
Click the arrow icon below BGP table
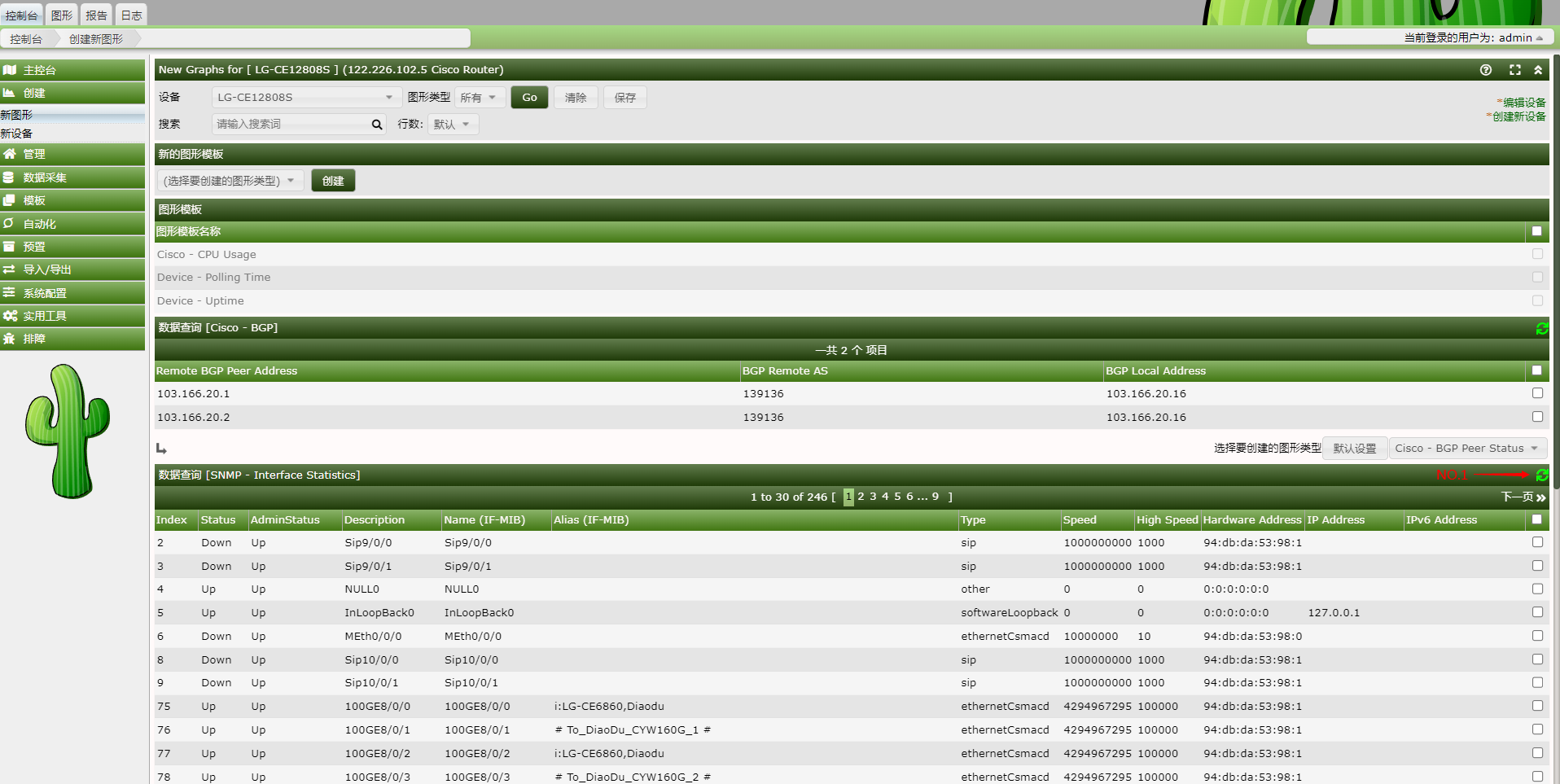[x=161, y=449]
